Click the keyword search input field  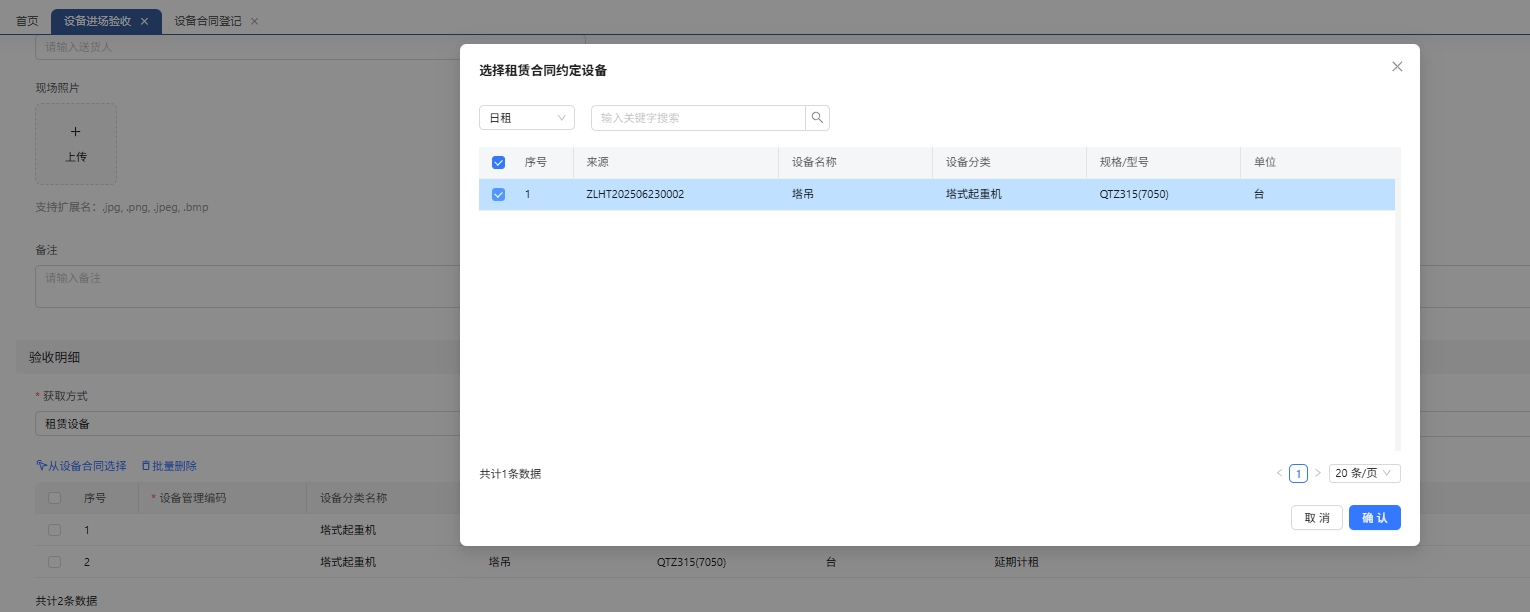pyautogui.click(x=698, y=118)
